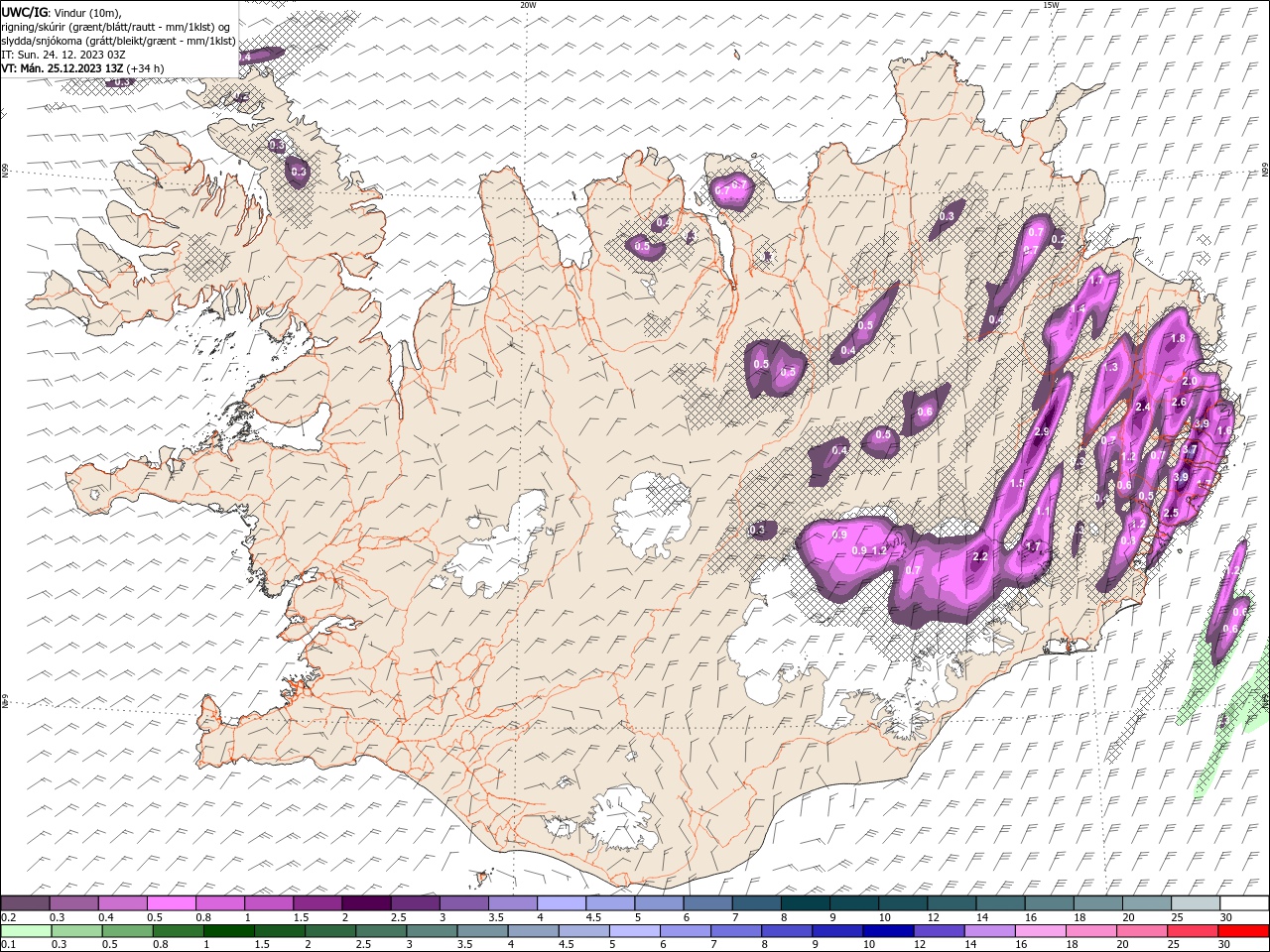Viewport: 1270px width, 952px height.
Task: Click the 'slydda/snjókoma' legend description line
Action: [x=119, y=41]
